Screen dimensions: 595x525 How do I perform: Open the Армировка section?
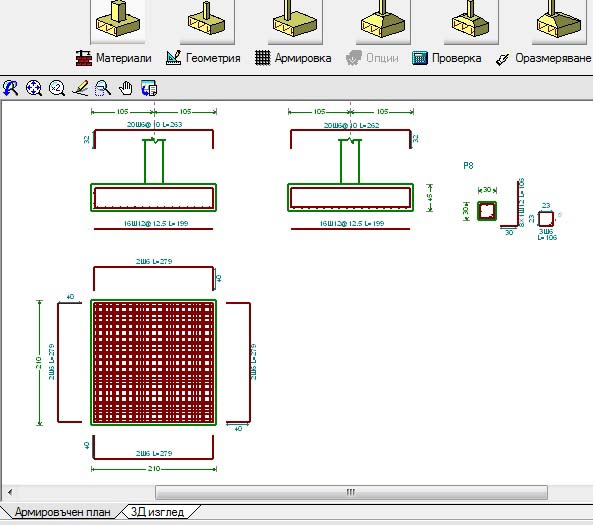(293, 58)
